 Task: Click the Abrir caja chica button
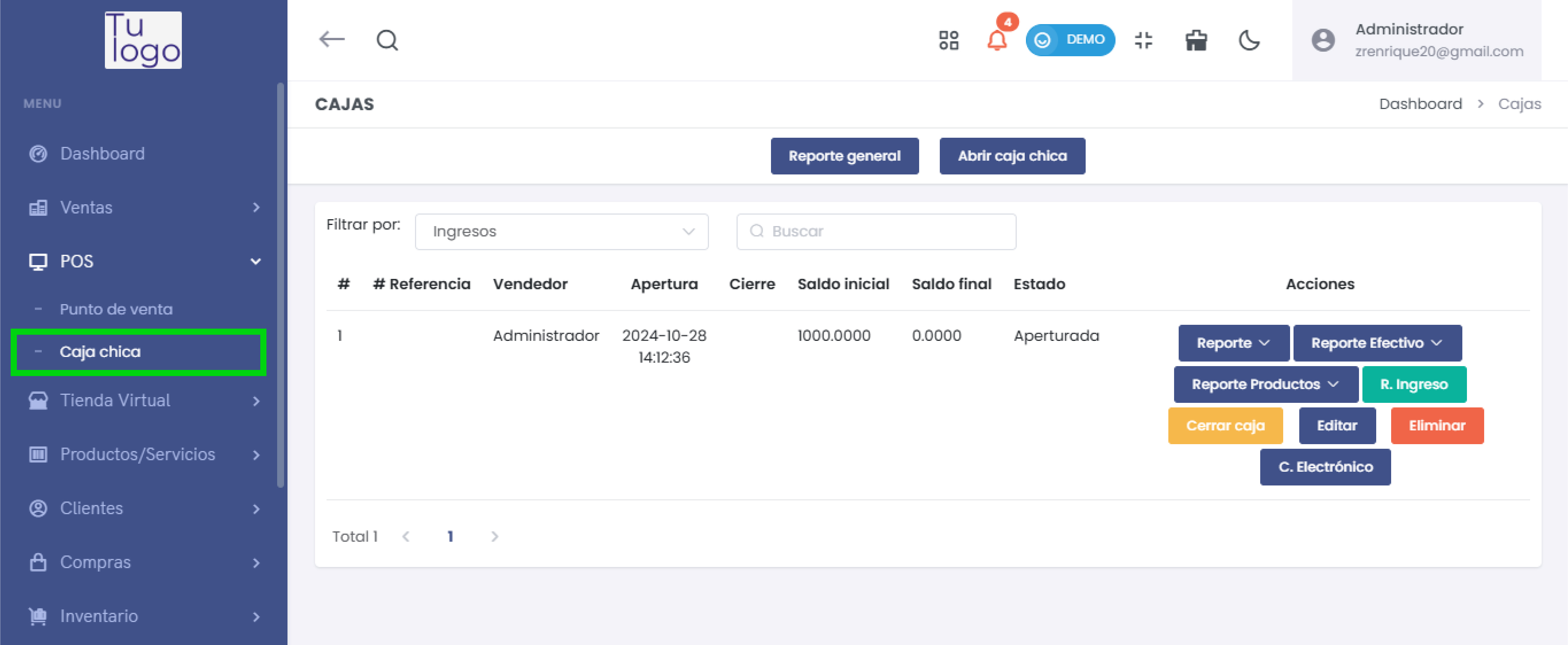click(x=1012, y=156)
